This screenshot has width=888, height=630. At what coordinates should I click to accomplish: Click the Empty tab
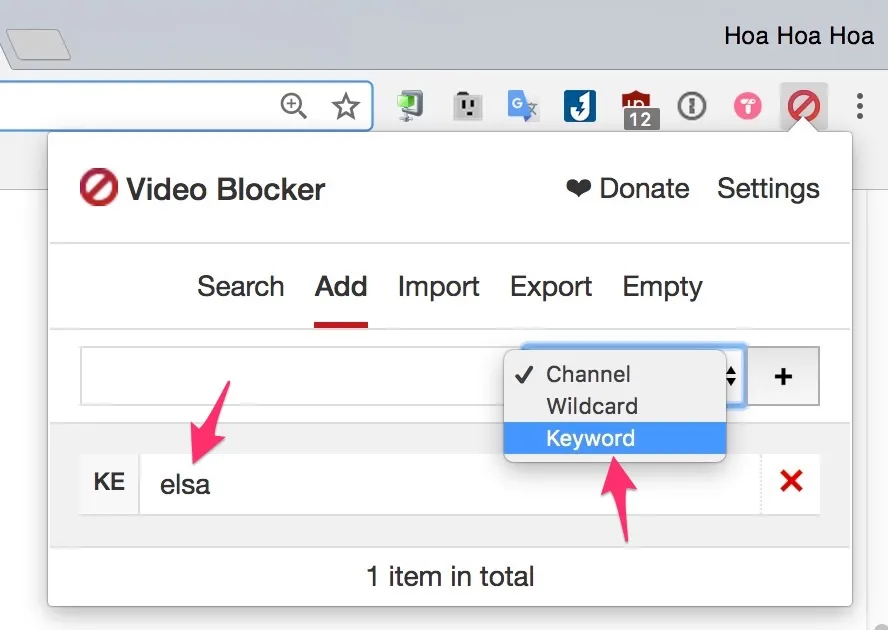click(x=663, y=286)
